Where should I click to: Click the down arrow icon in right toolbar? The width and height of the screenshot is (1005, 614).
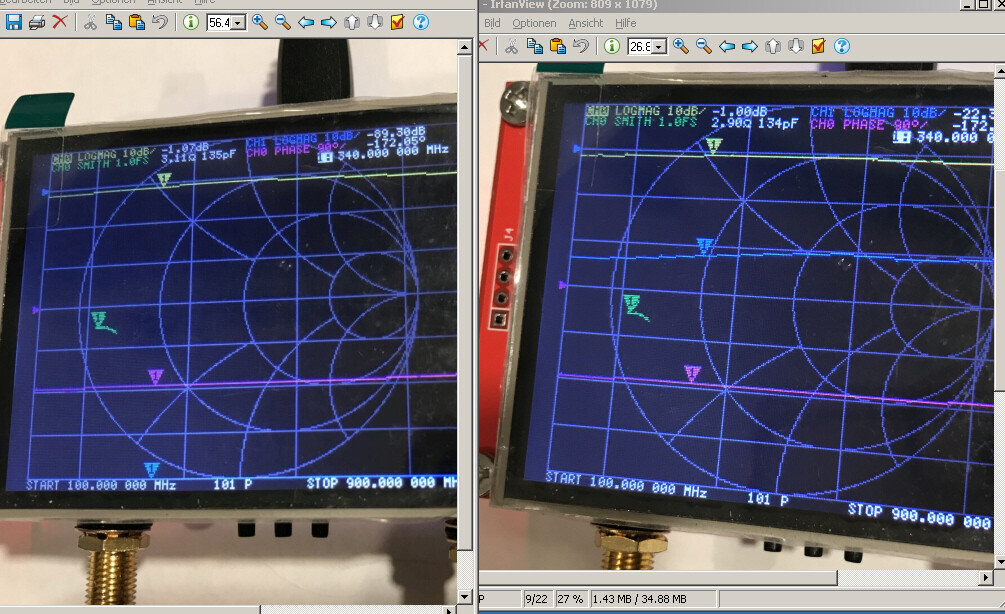796,46
